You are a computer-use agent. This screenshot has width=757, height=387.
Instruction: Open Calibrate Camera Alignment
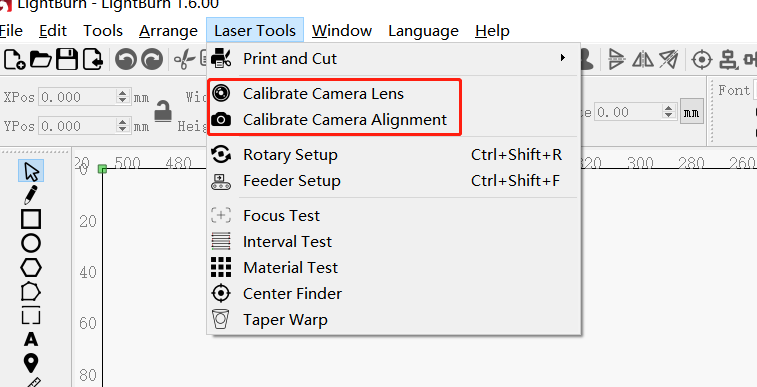point(393,119)
